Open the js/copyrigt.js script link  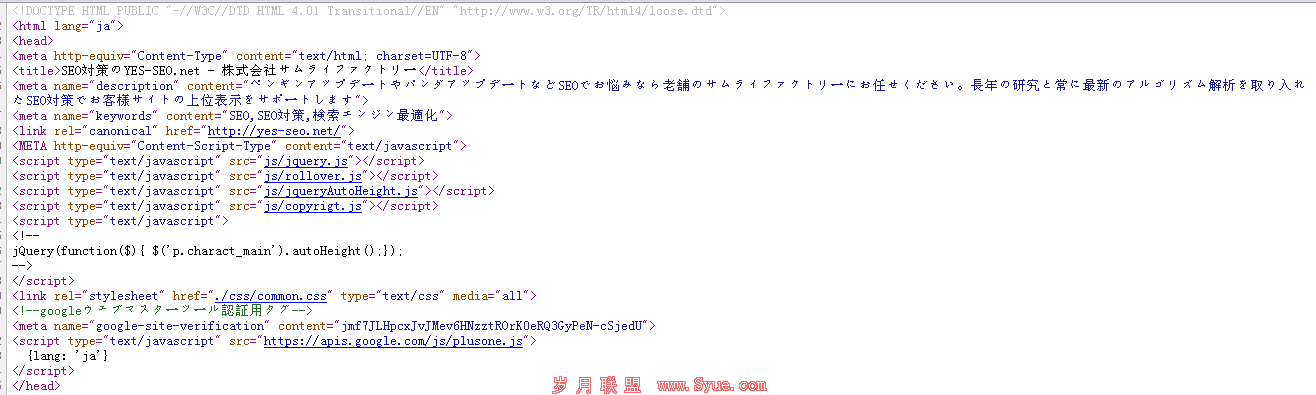coord(312,206)
